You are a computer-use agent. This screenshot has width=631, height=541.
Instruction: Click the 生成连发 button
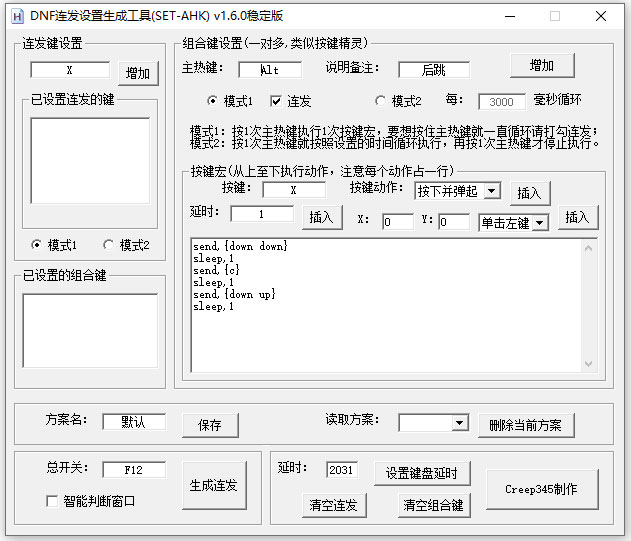pyautogui.click(x=214, y=485)
